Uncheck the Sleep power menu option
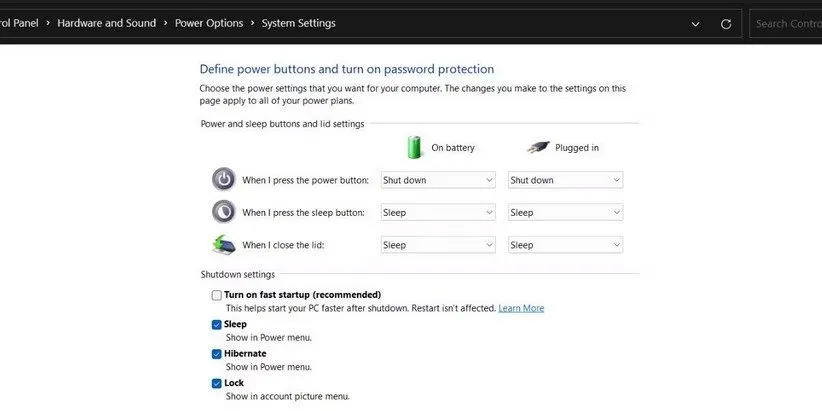This screenshot has height=411, width=822. click(217, 324)
